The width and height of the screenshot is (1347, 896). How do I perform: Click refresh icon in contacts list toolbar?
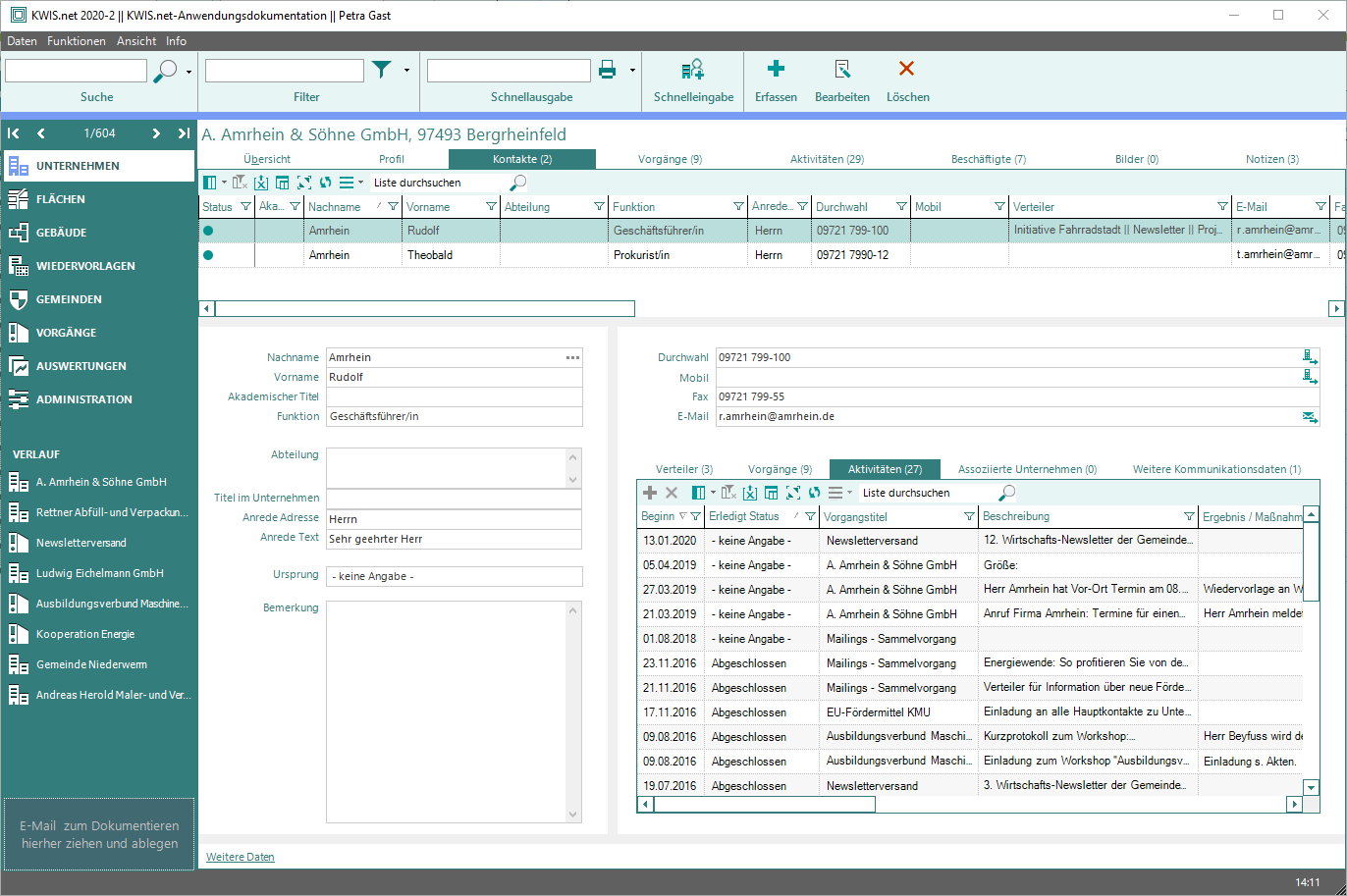click(325, 183)
